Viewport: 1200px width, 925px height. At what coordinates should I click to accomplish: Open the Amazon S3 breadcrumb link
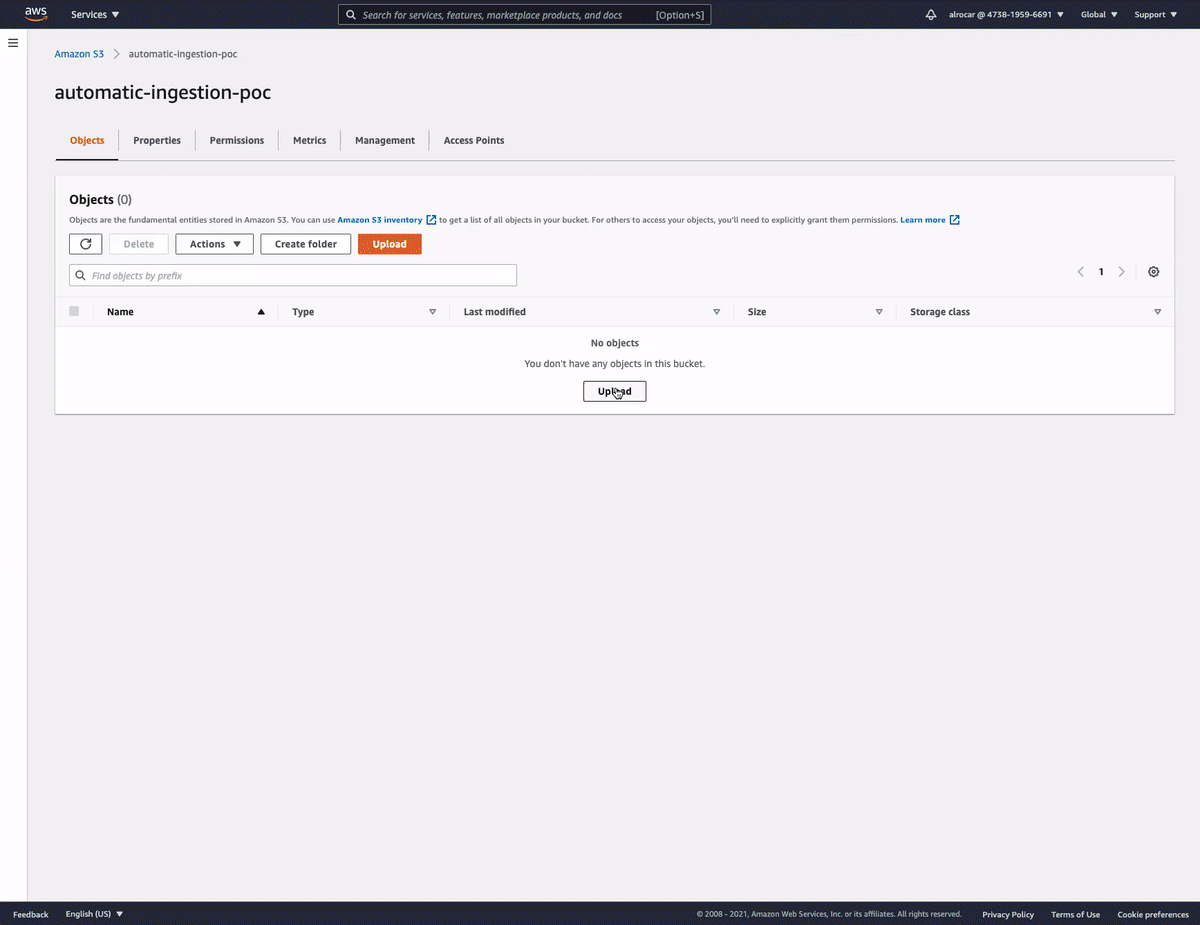point(79,54)
